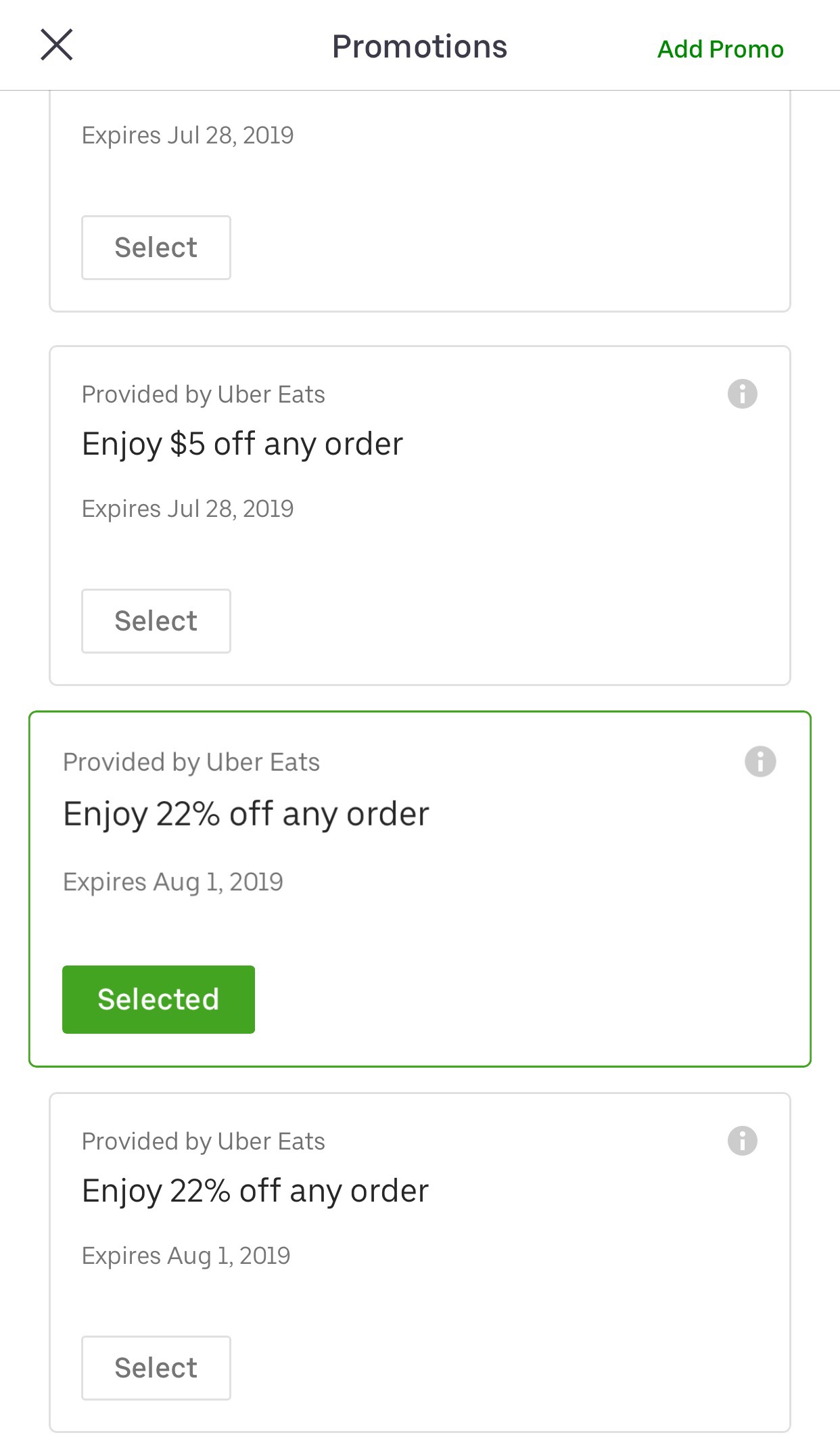Show info for the currently selected 22% promo
This screenshot has width=840, height=1454.
click(x=760, y=762)
